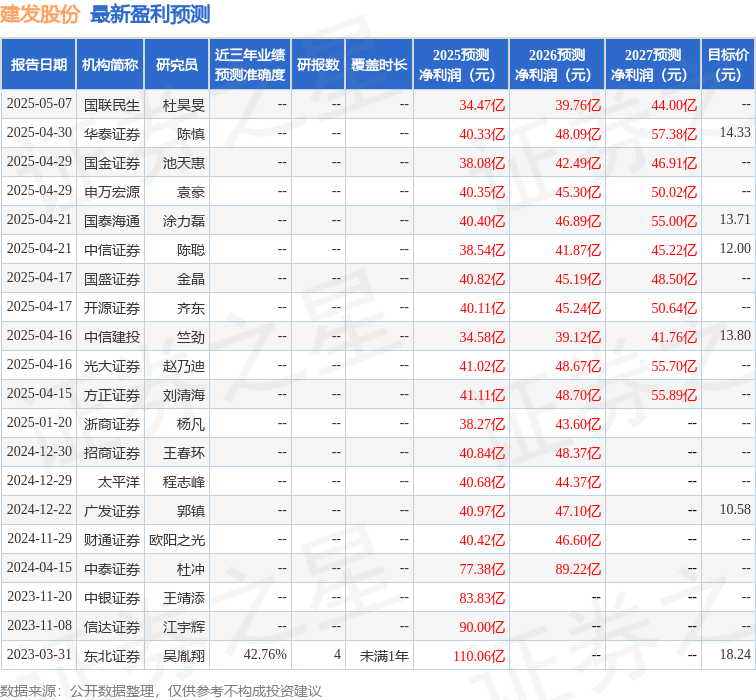
Task: Click the 110.06亿 profit value
Action: click(479, 656)
